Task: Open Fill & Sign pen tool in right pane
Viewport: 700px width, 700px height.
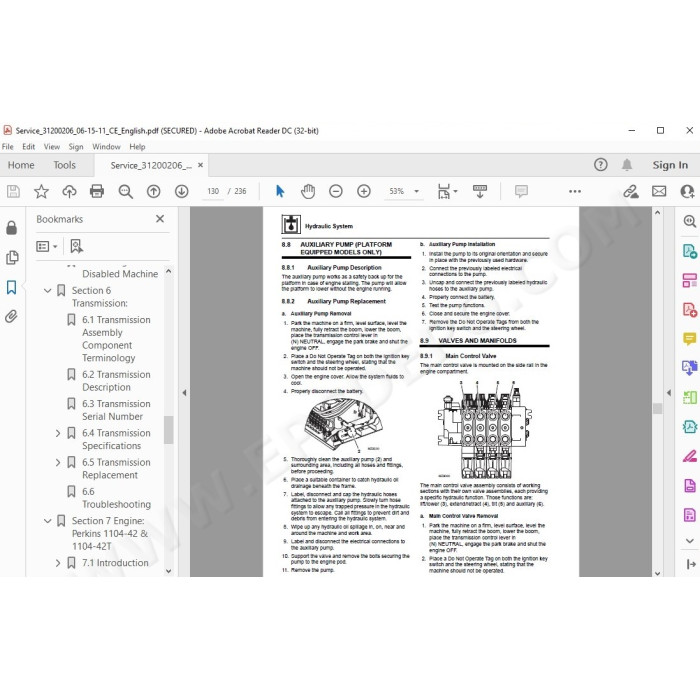Action: click(x=689, y=456)
